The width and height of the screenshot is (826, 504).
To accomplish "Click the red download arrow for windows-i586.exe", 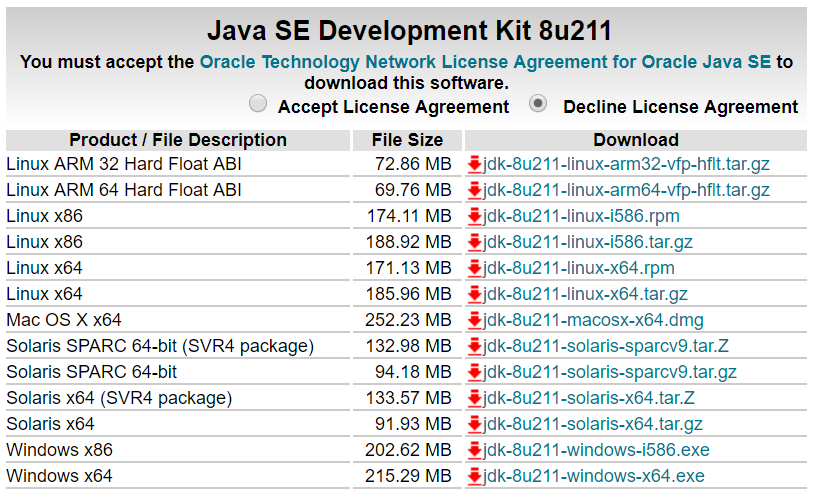I will point(475,450).
